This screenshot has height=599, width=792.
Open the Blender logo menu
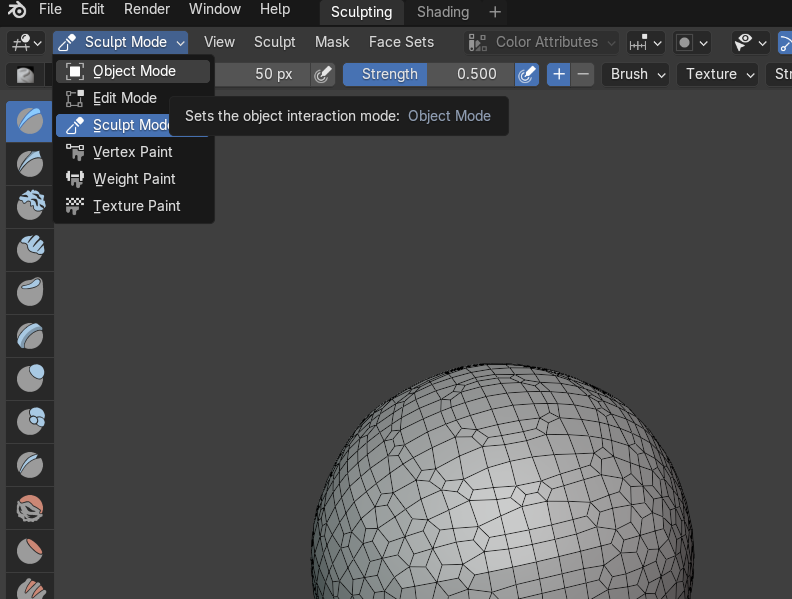click(17, 10)
